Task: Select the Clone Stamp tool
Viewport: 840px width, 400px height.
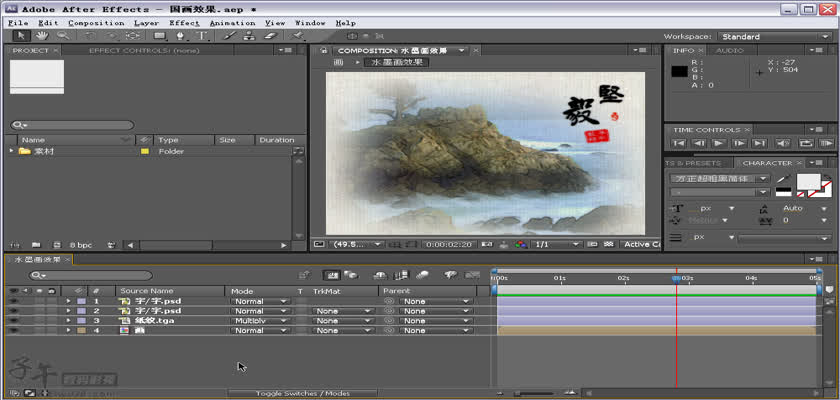Action: coord(249,36)
